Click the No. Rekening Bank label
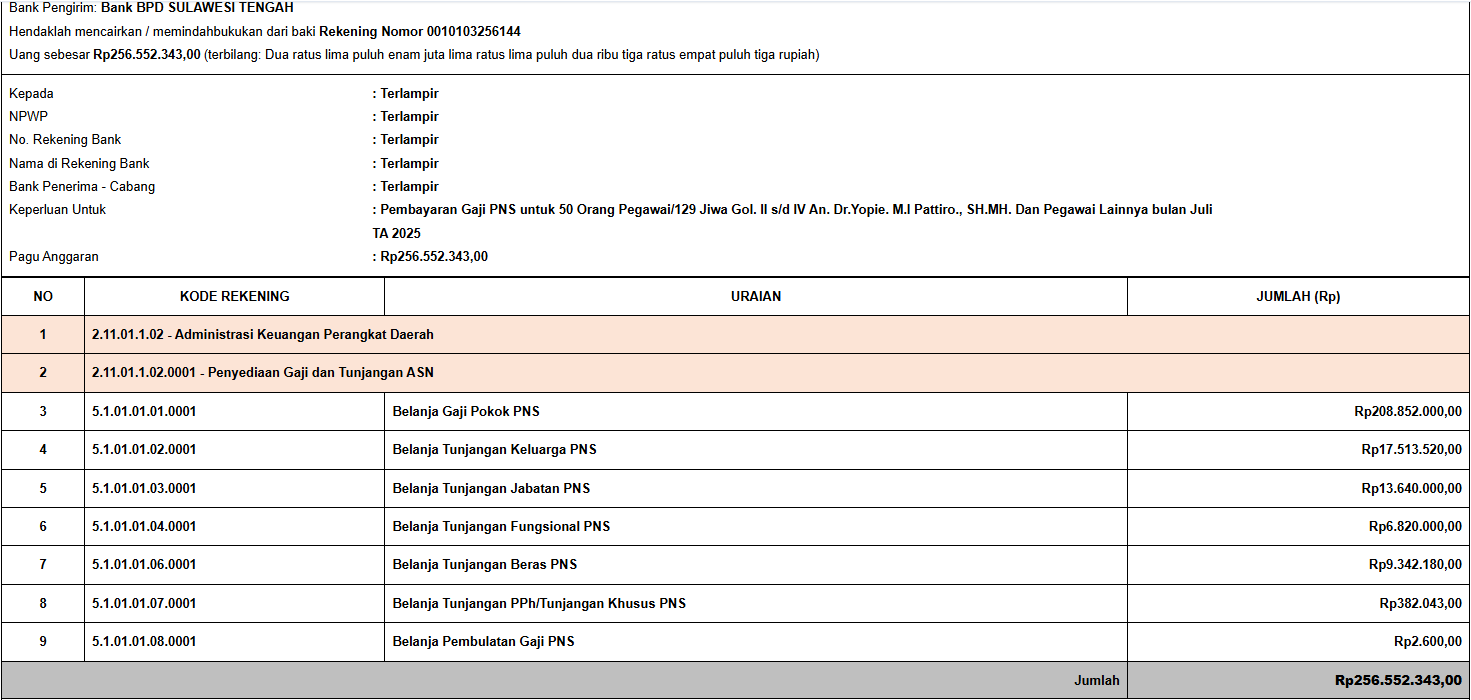The width and height of the screenshot is (1471, 700). click(x=65, y=140)
